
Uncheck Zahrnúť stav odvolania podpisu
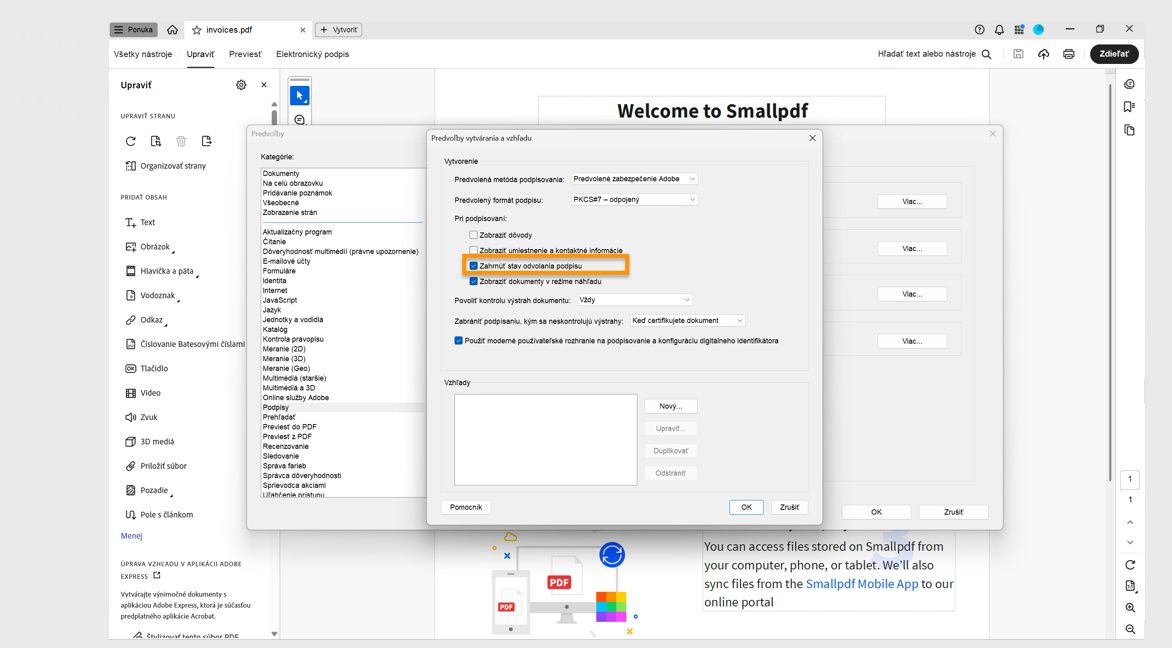click(473, 266)
